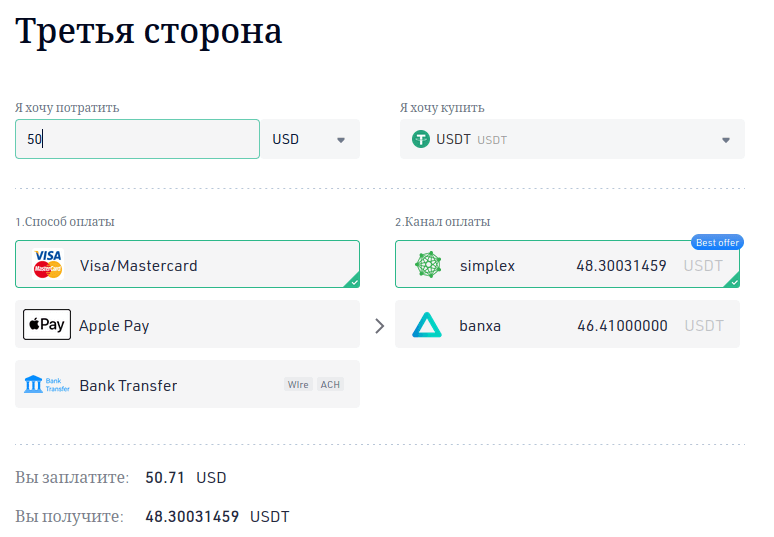Viewport: 774px width, 537px height.
Task: Click the simplex 48.30031459 USDT amount
Action: (621, 266)
